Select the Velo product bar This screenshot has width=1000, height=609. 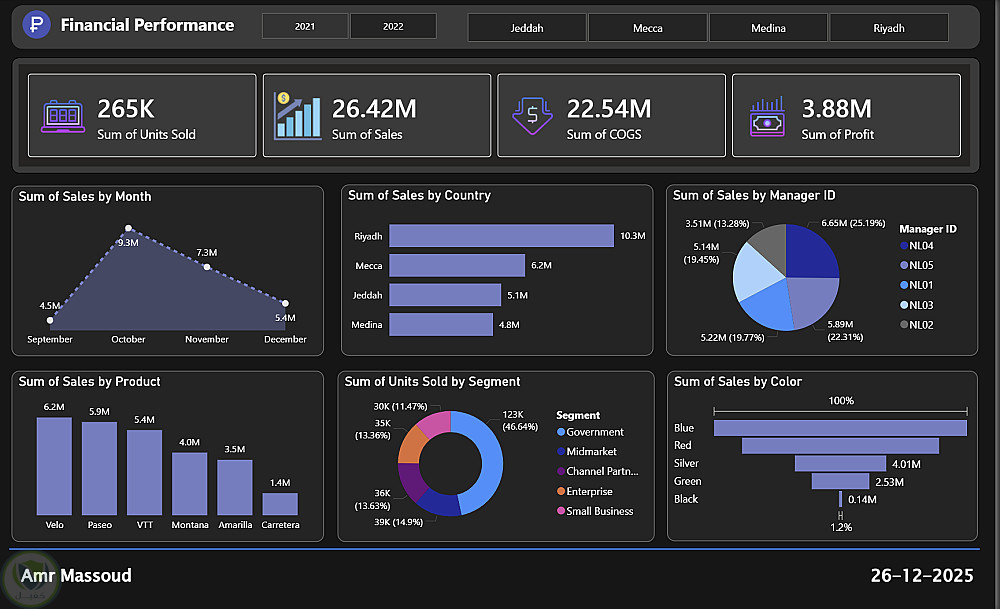pyautogui.click(x=54, y=466)
